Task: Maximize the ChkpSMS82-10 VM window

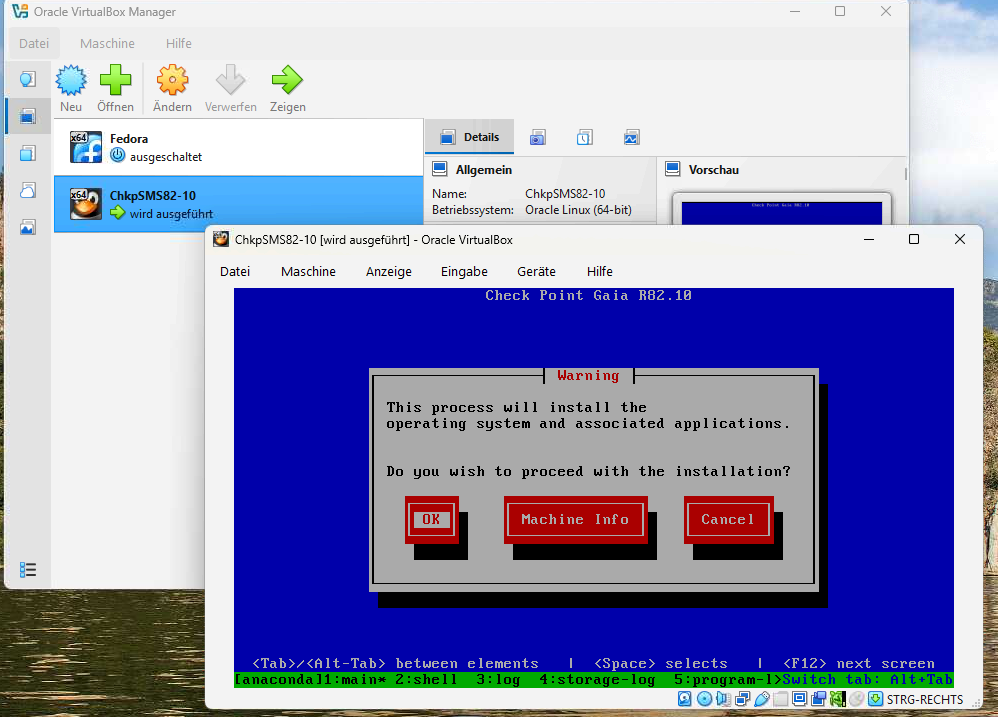Action: (914, 239)
